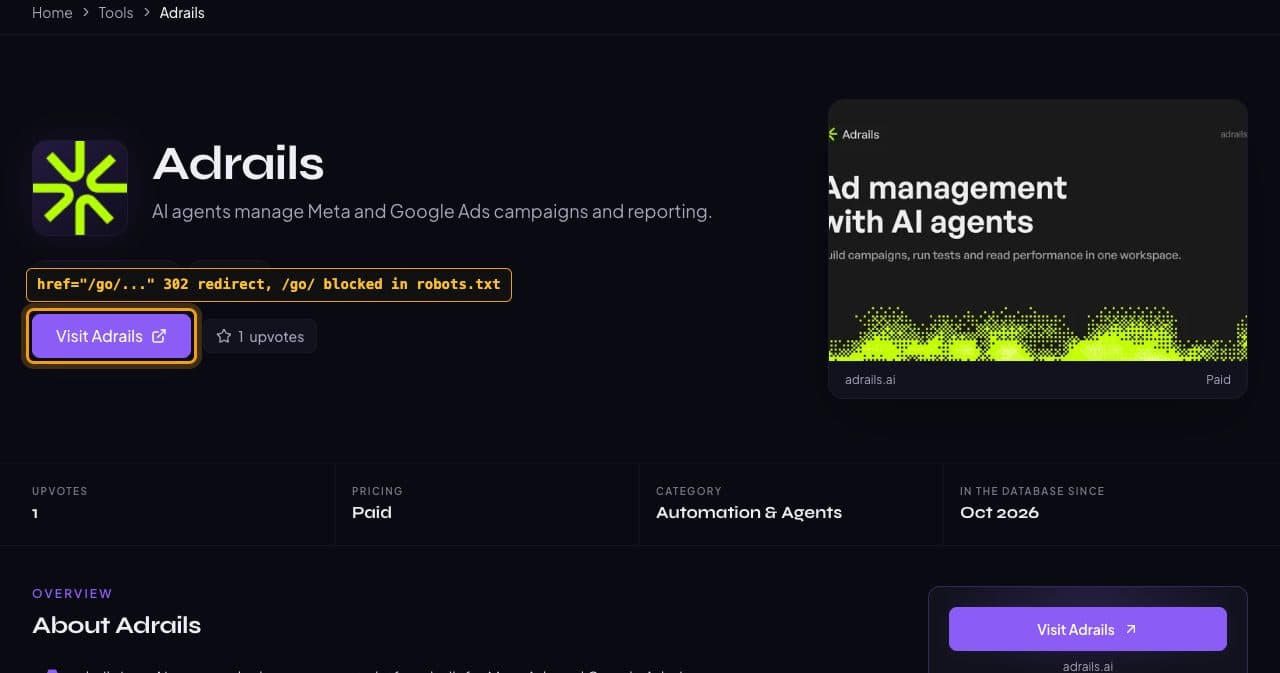Click the "CATEGORY" stat label
Viewport: 1280px width, 673px height.
(689, 491)
